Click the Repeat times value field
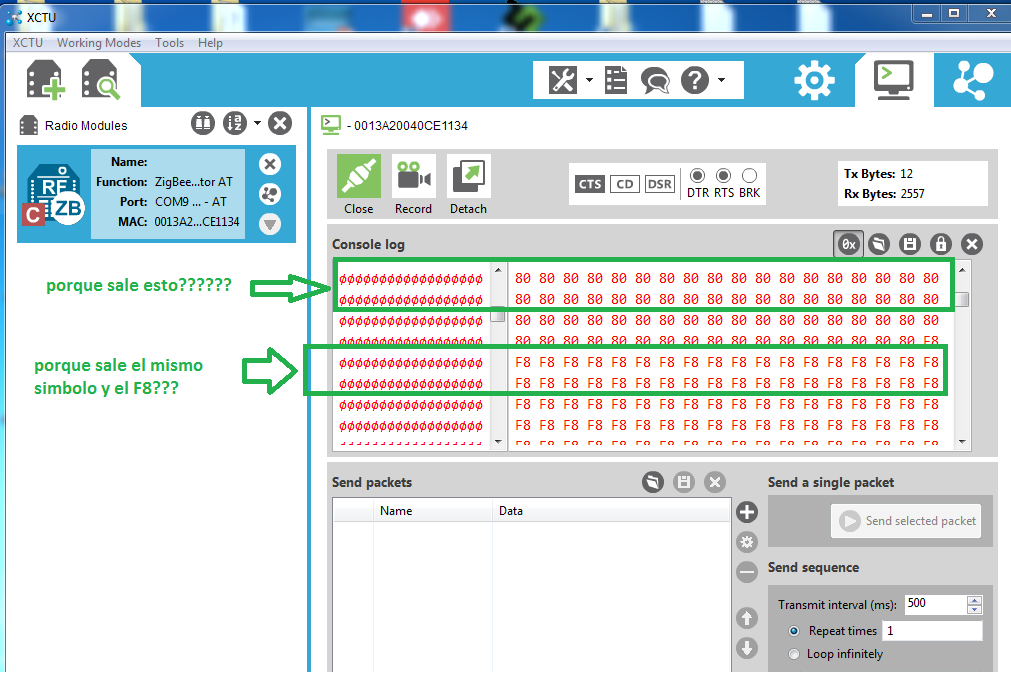Screen dimensions: 1011x690 click(932, 631)
